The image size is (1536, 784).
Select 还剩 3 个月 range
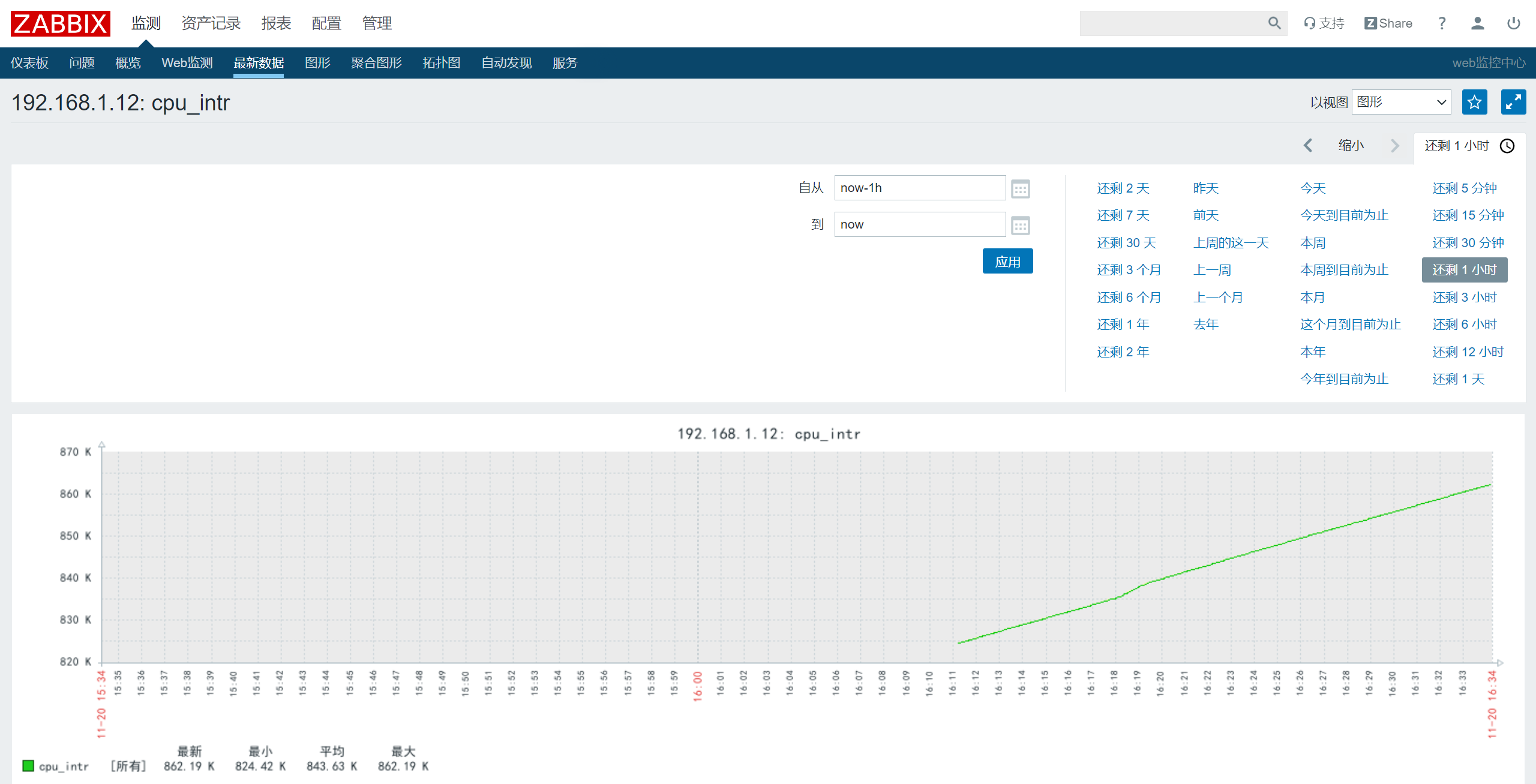(x=1129, y=270)
